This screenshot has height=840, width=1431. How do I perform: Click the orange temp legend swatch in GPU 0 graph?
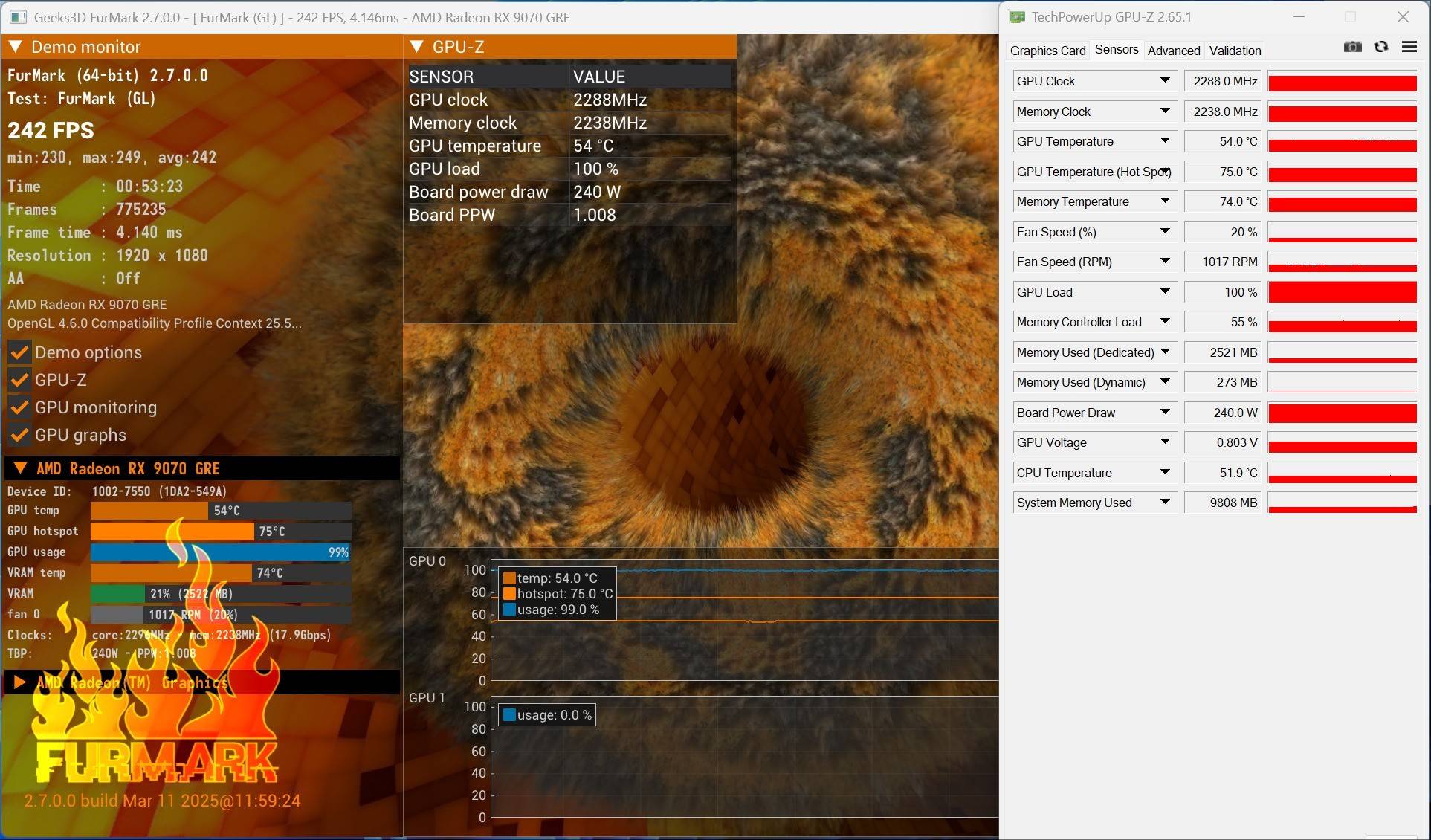tap(509, 578)
